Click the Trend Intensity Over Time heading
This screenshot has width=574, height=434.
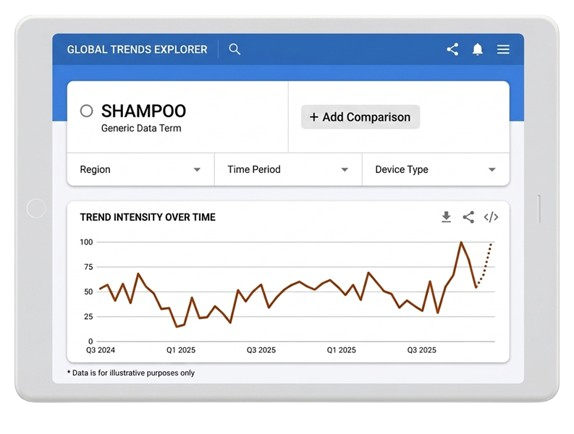pyautogui.click(x=148, y=217)
